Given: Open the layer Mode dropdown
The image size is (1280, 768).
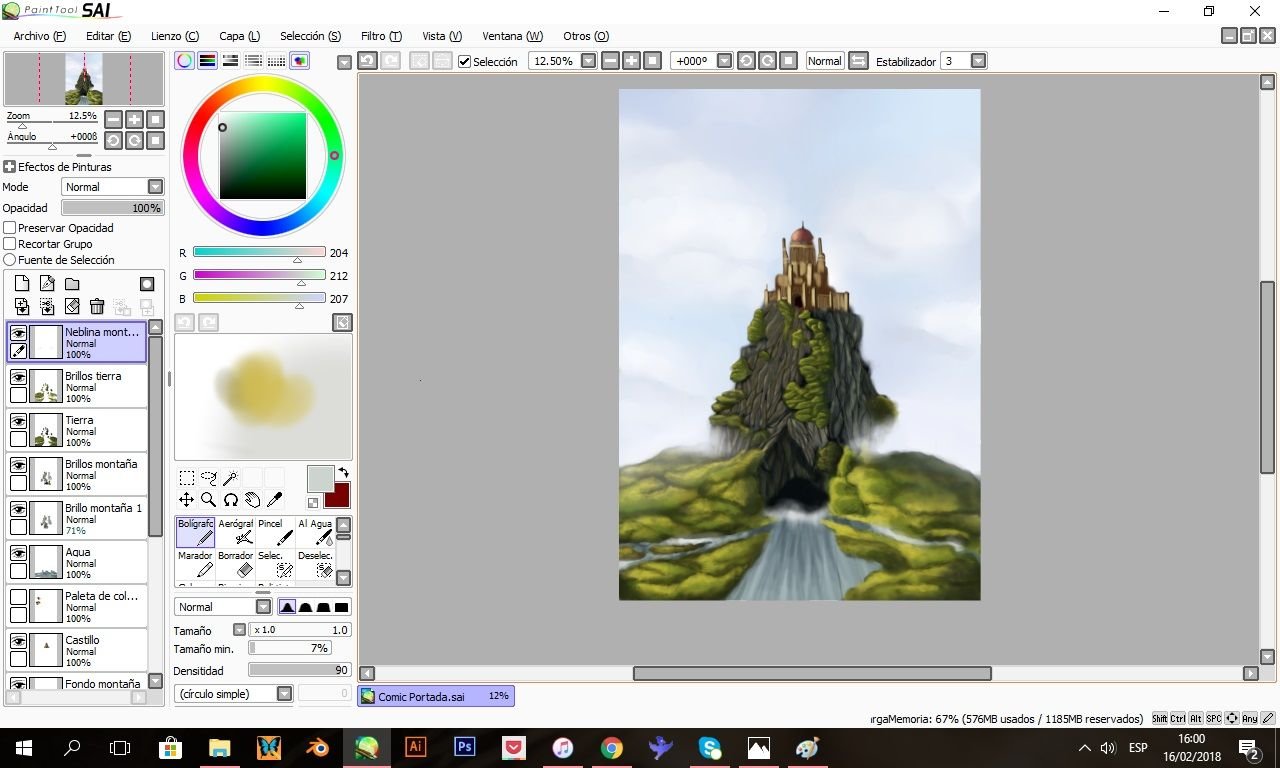Looking at the screenshot, I should [x=112, y=187].
